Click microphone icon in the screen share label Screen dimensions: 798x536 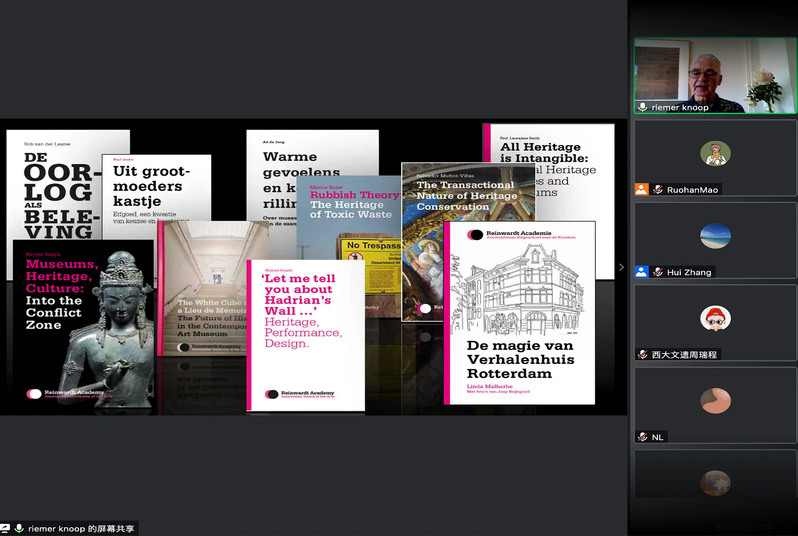[x=19, y=528]
